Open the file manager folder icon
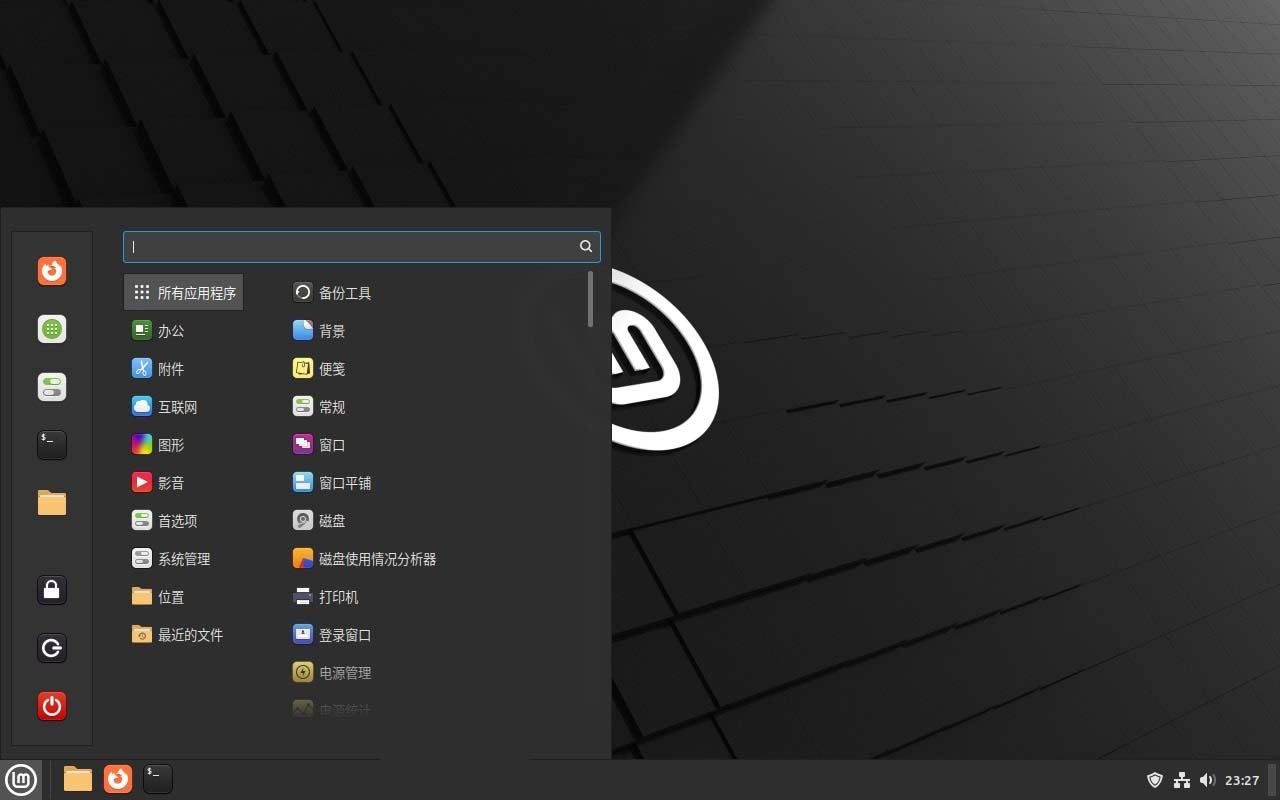This screenshot has width=1280, height=800. click(x=51, y=503)
